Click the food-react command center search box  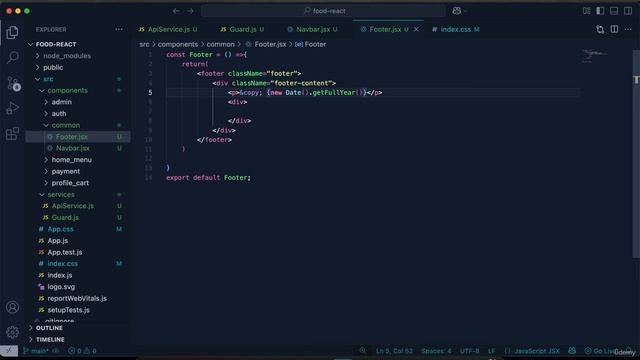(323, 11)
